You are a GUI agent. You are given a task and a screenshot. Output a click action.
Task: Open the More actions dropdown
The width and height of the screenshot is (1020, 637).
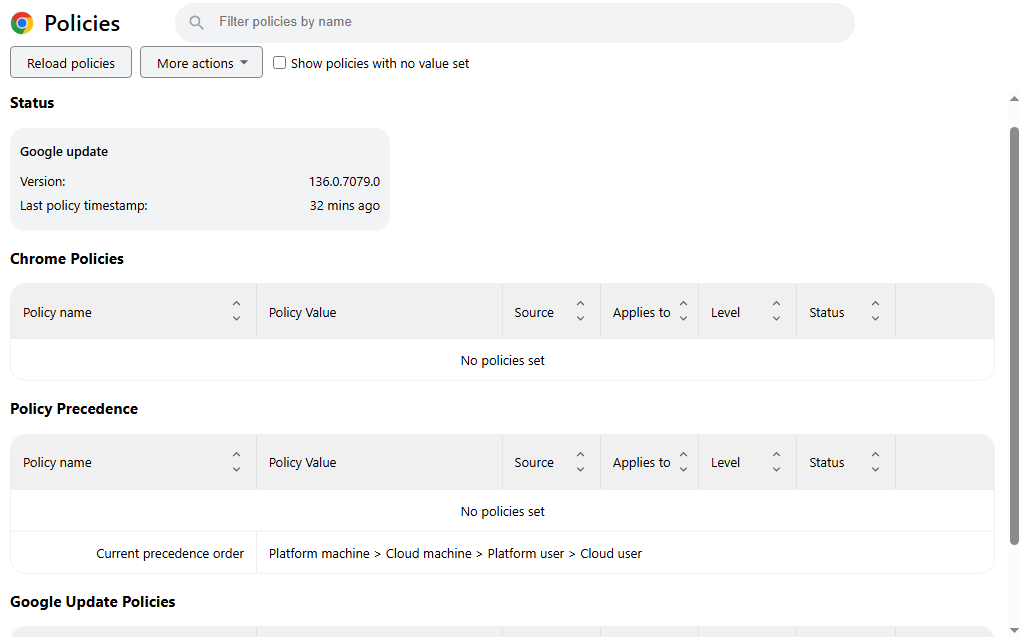click(x=202, y=62)
